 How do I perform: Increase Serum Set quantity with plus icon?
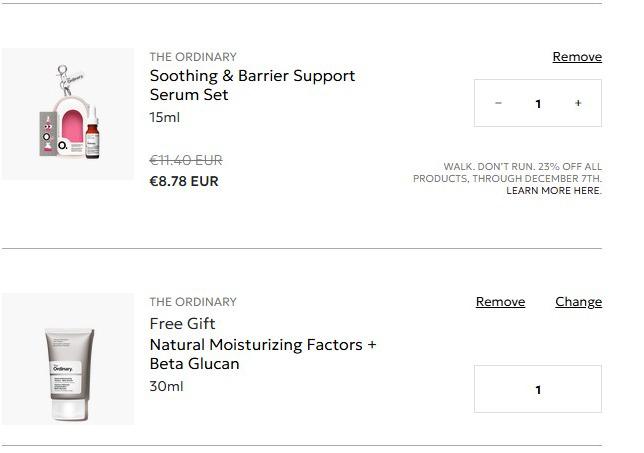coord(578,103)
